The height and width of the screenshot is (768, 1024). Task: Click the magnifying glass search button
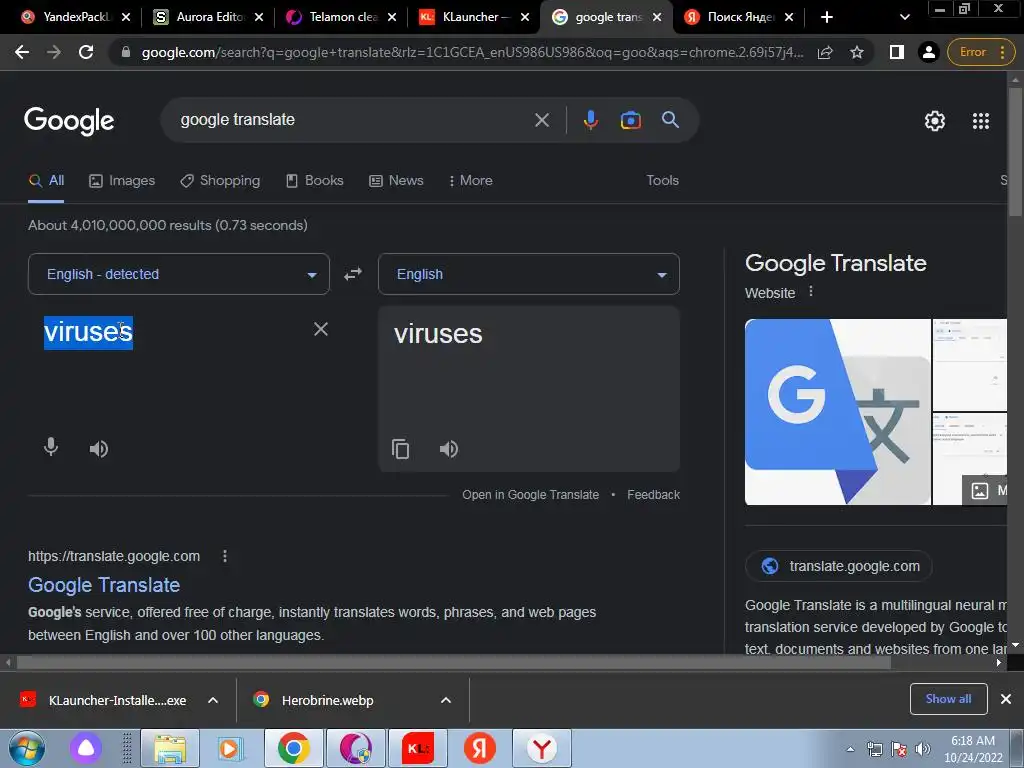670,120
